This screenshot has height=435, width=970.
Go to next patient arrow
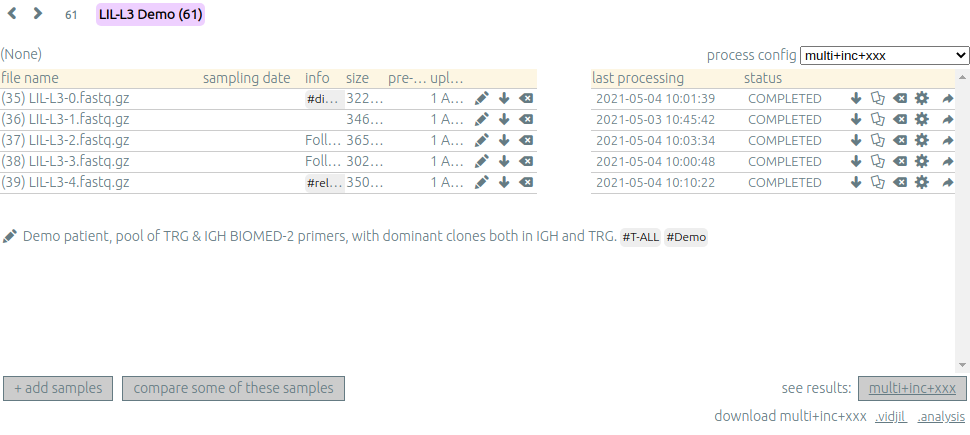tap(38, 13)
